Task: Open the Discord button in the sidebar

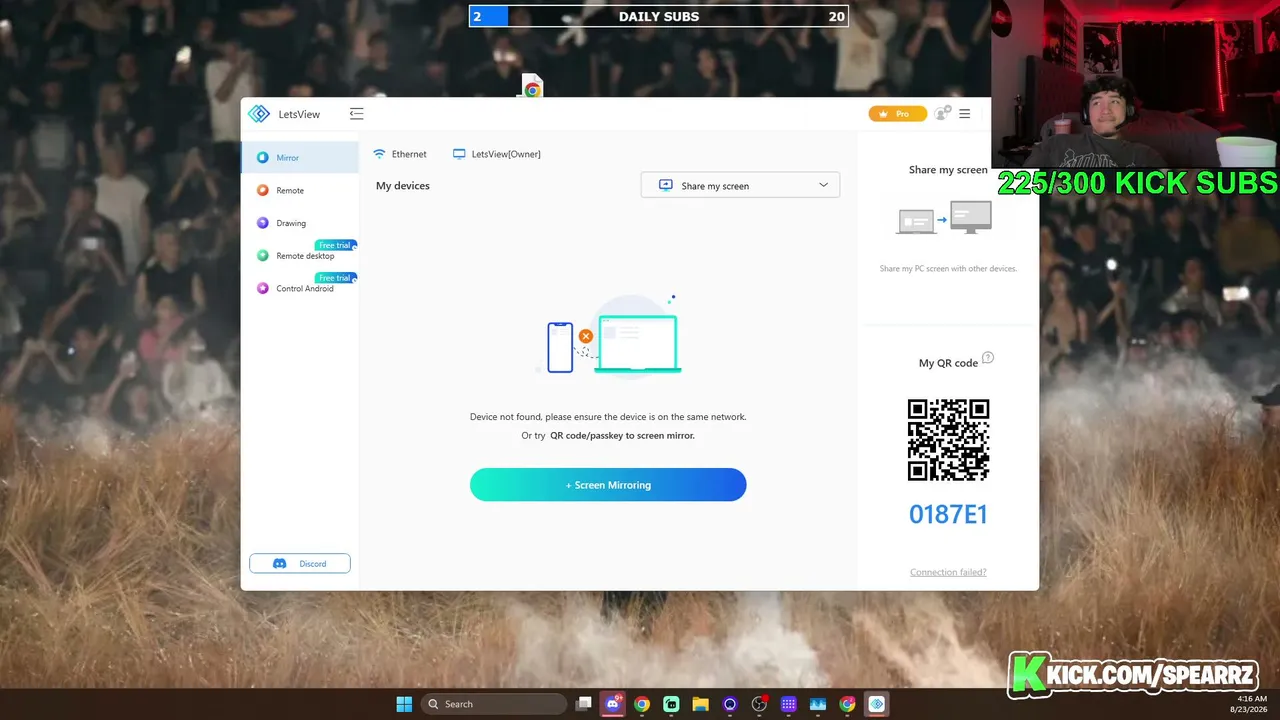Action: 300,564
